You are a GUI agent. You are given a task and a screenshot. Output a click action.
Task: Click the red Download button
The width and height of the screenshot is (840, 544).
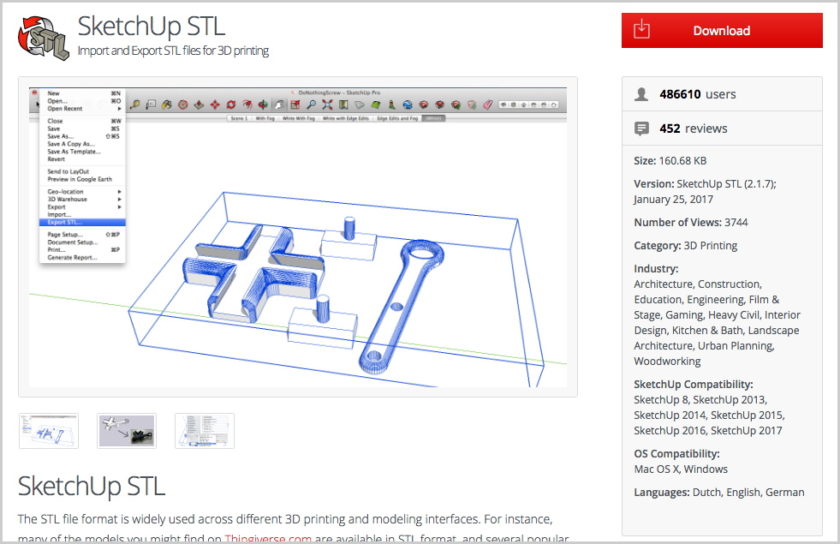(x=722, y=31)
